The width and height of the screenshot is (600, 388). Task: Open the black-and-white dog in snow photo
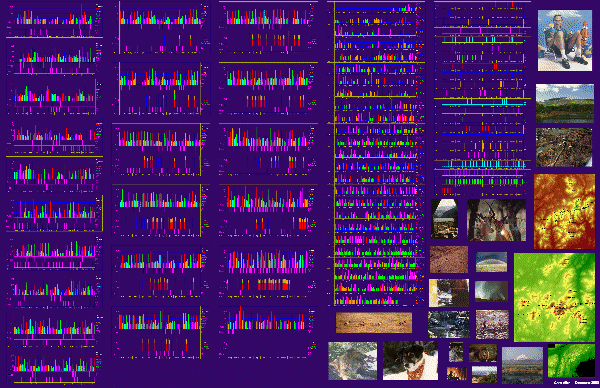tap(410, 361)
